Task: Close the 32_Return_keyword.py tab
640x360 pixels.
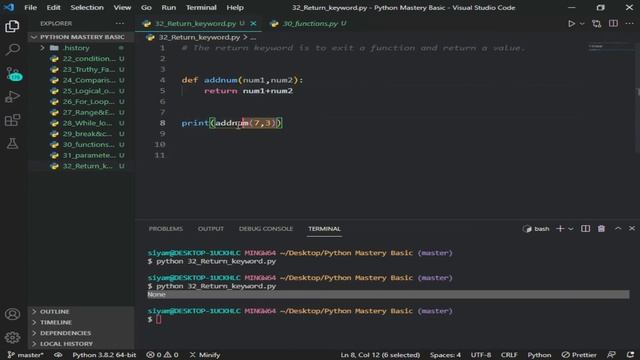Action: point(253,24)
